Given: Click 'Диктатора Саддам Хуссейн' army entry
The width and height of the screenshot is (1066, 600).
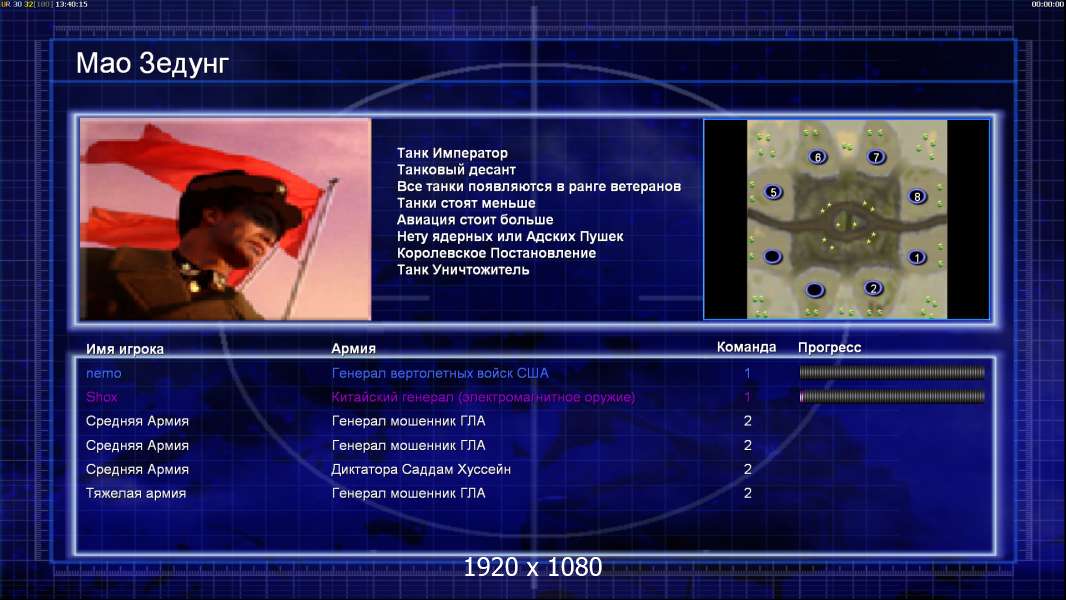Looking at the screenshot, I should click(421, 470).
